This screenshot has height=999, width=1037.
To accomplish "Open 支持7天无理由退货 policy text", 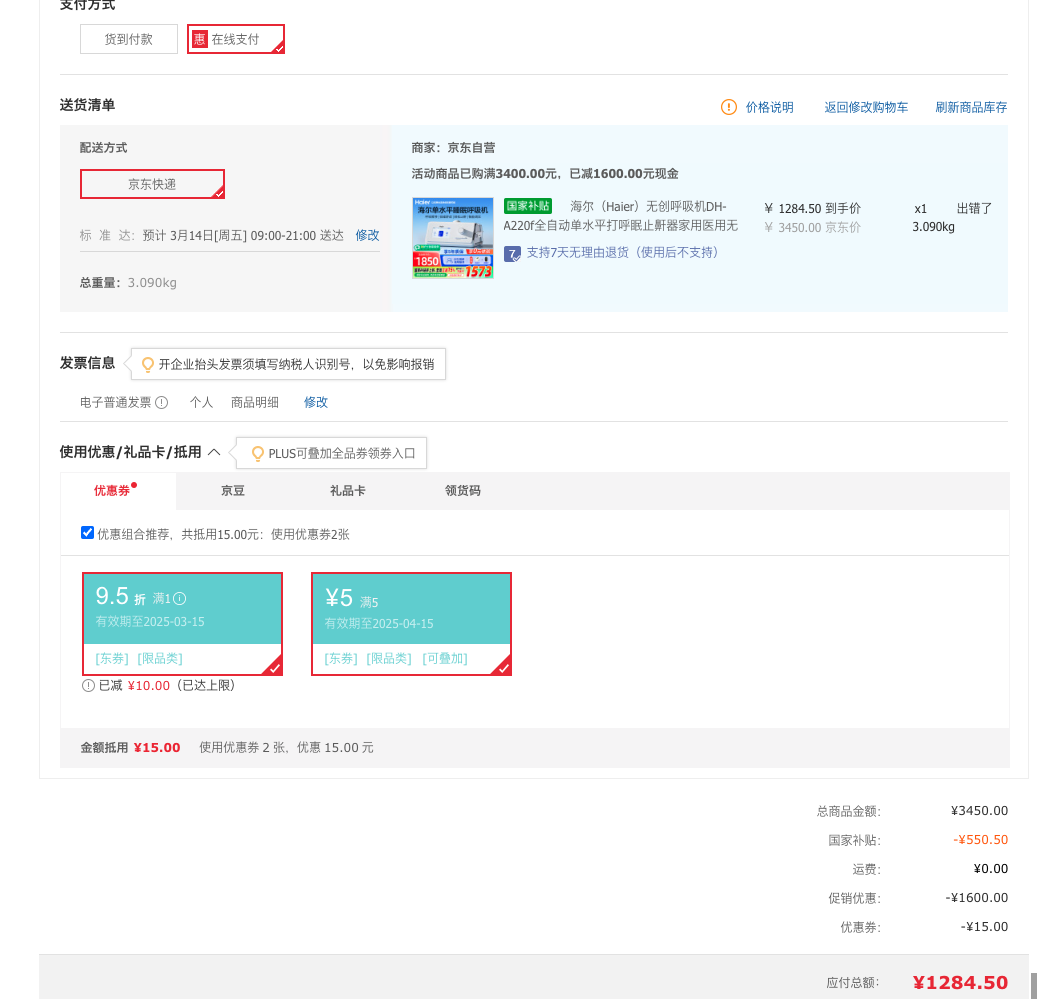I will point(623,253).
